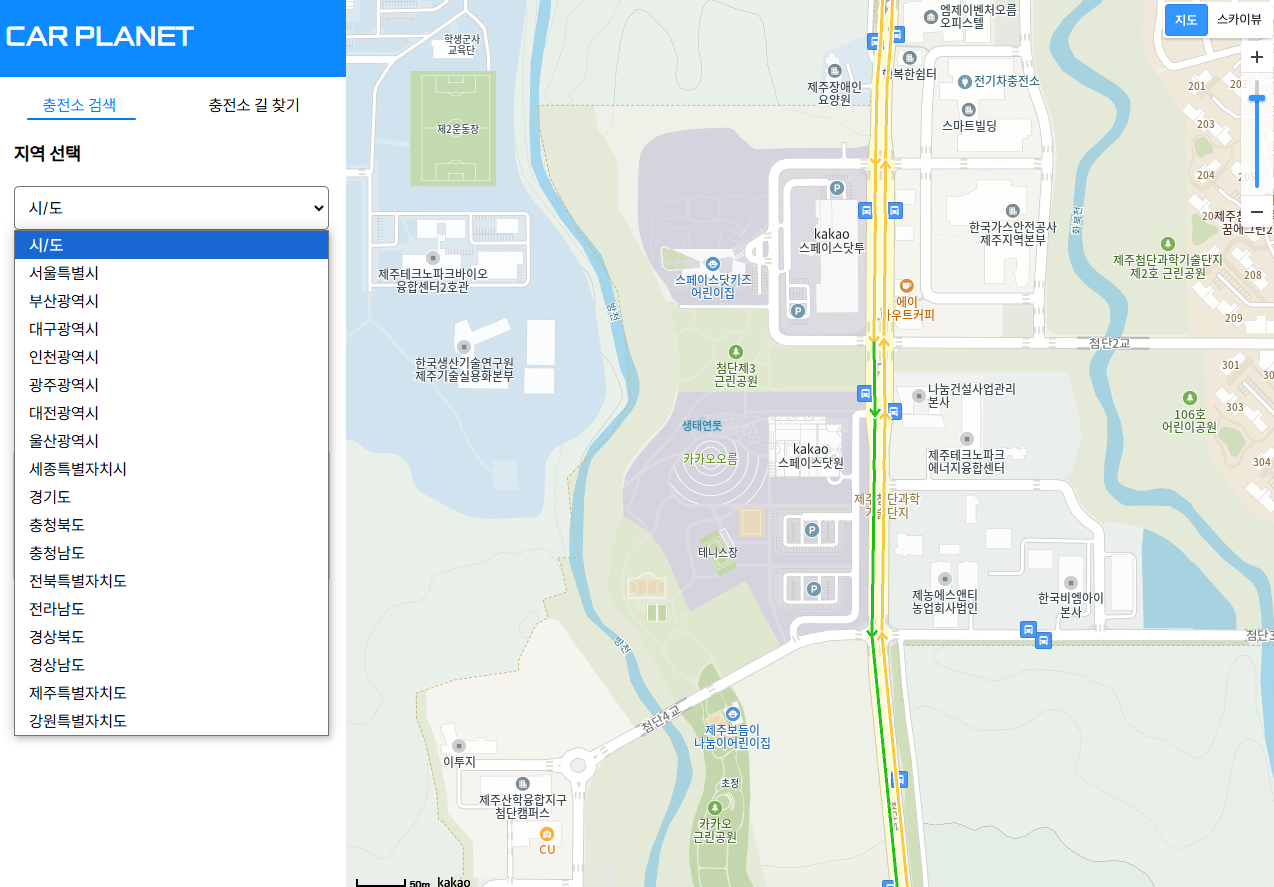Viewport: 1274px width, 887px height.
Task: Click the 한국생산기술연구원 building icon
Action: pyautogui.click(x=464, y=346)
